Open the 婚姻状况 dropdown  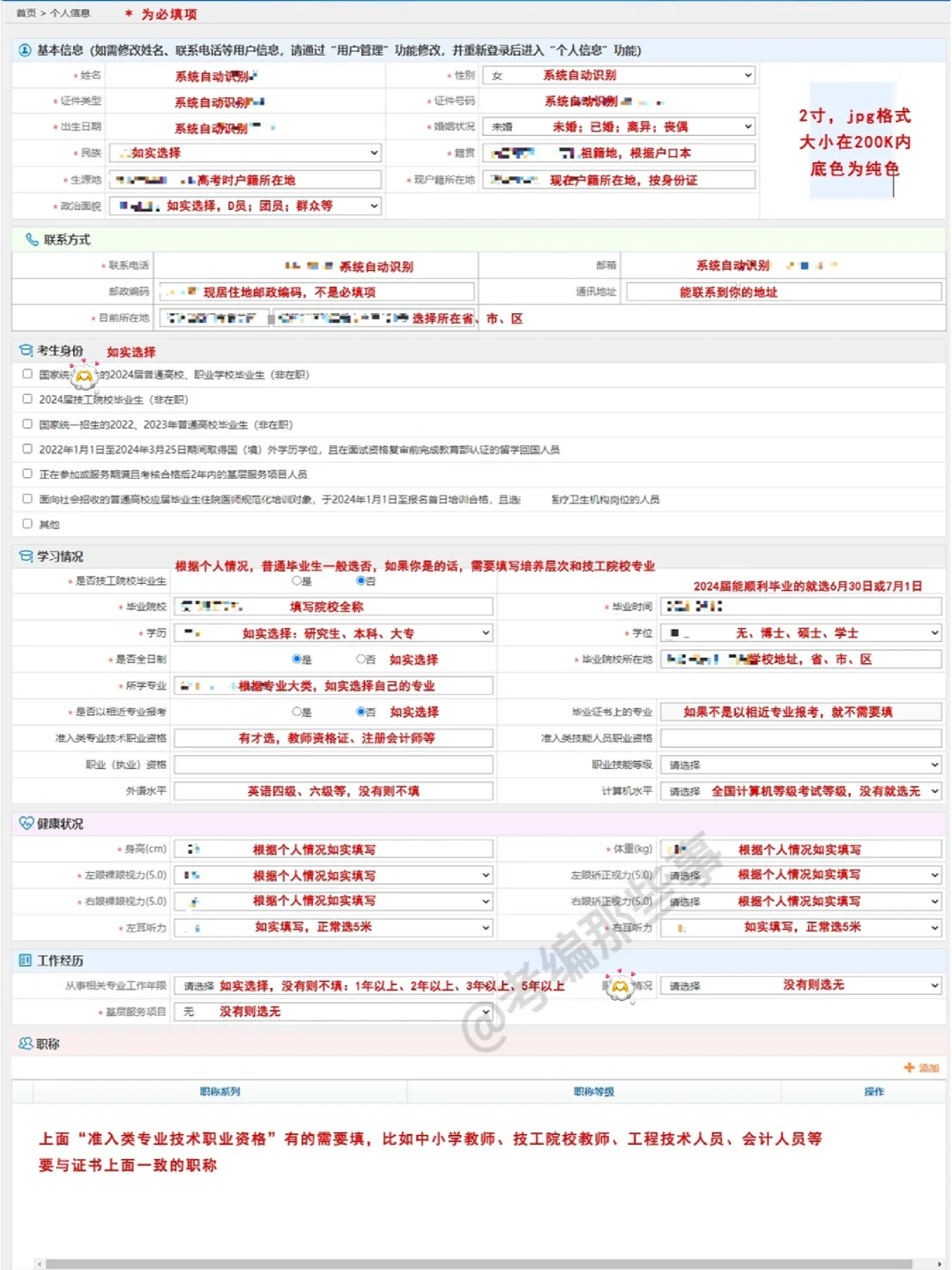tap(620, 127)
